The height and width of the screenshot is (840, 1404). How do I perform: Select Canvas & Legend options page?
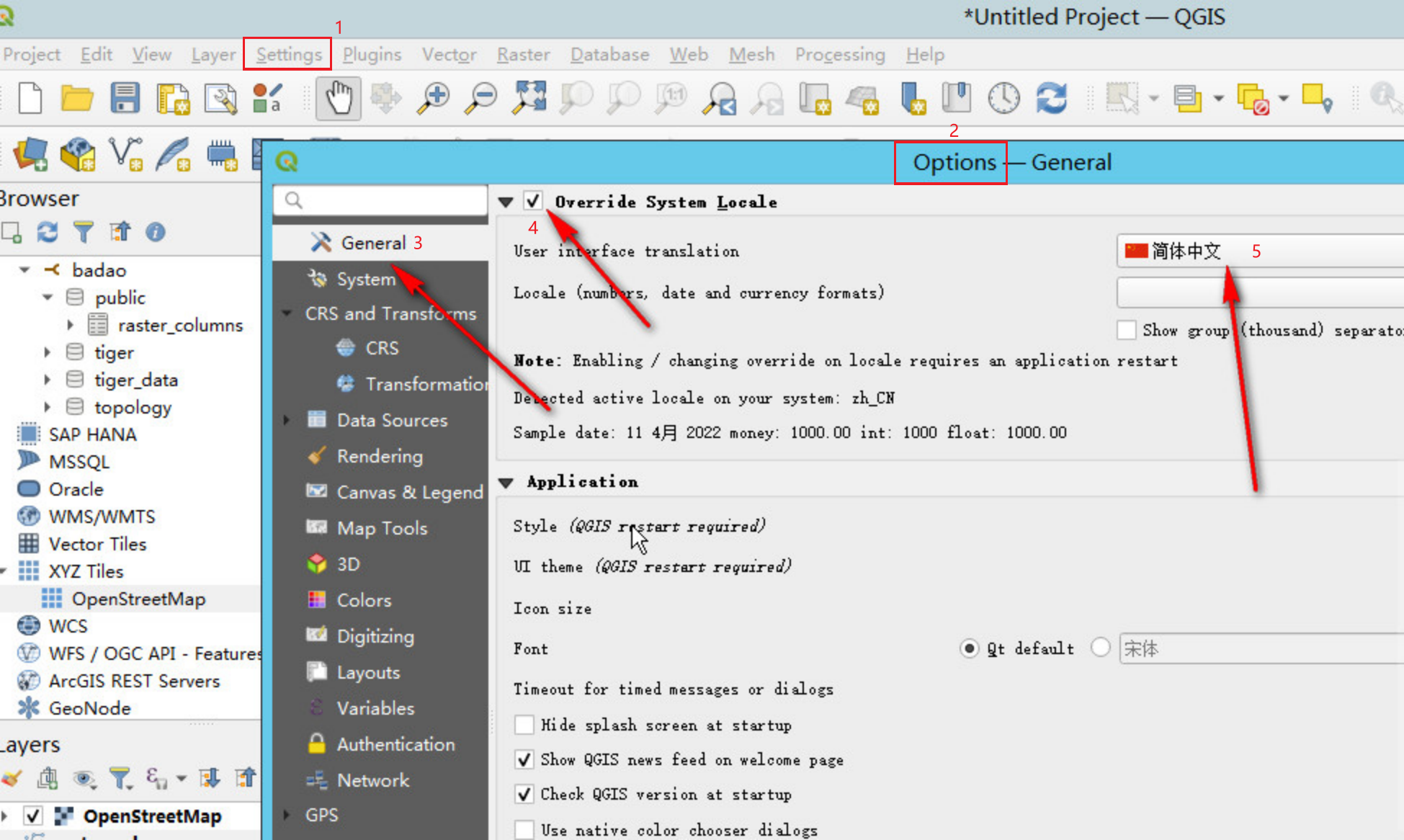[x=380, y=492]
